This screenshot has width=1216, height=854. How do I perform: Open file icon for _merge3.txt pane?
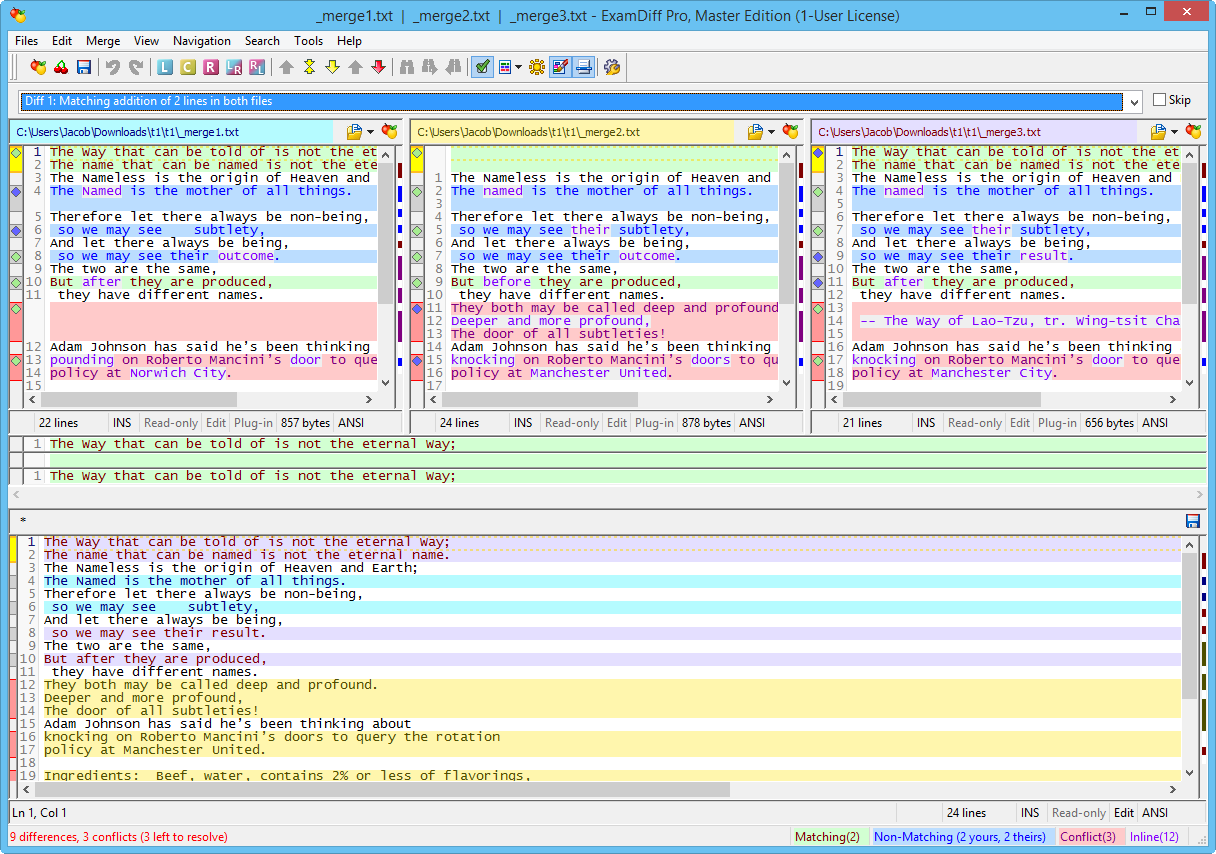[x=1158, y=132]
